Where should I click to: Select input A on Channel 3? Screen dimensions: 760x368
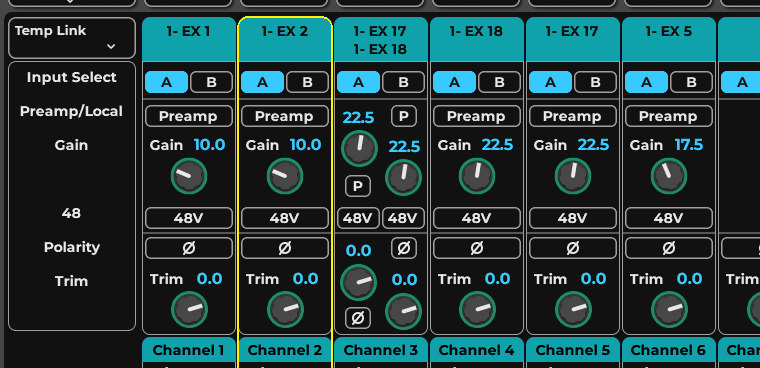coord(358,82)
